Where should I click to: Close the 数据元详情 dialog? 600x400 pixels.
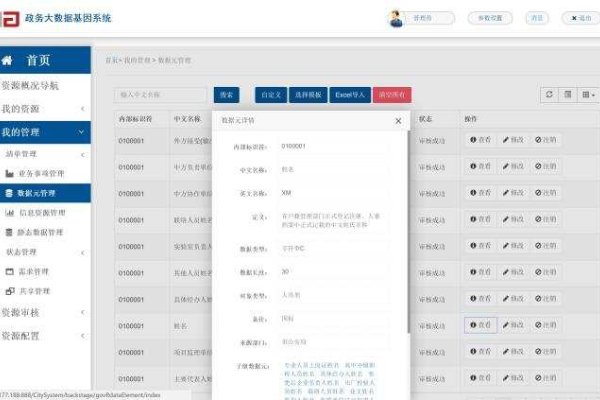click(398, 121)
